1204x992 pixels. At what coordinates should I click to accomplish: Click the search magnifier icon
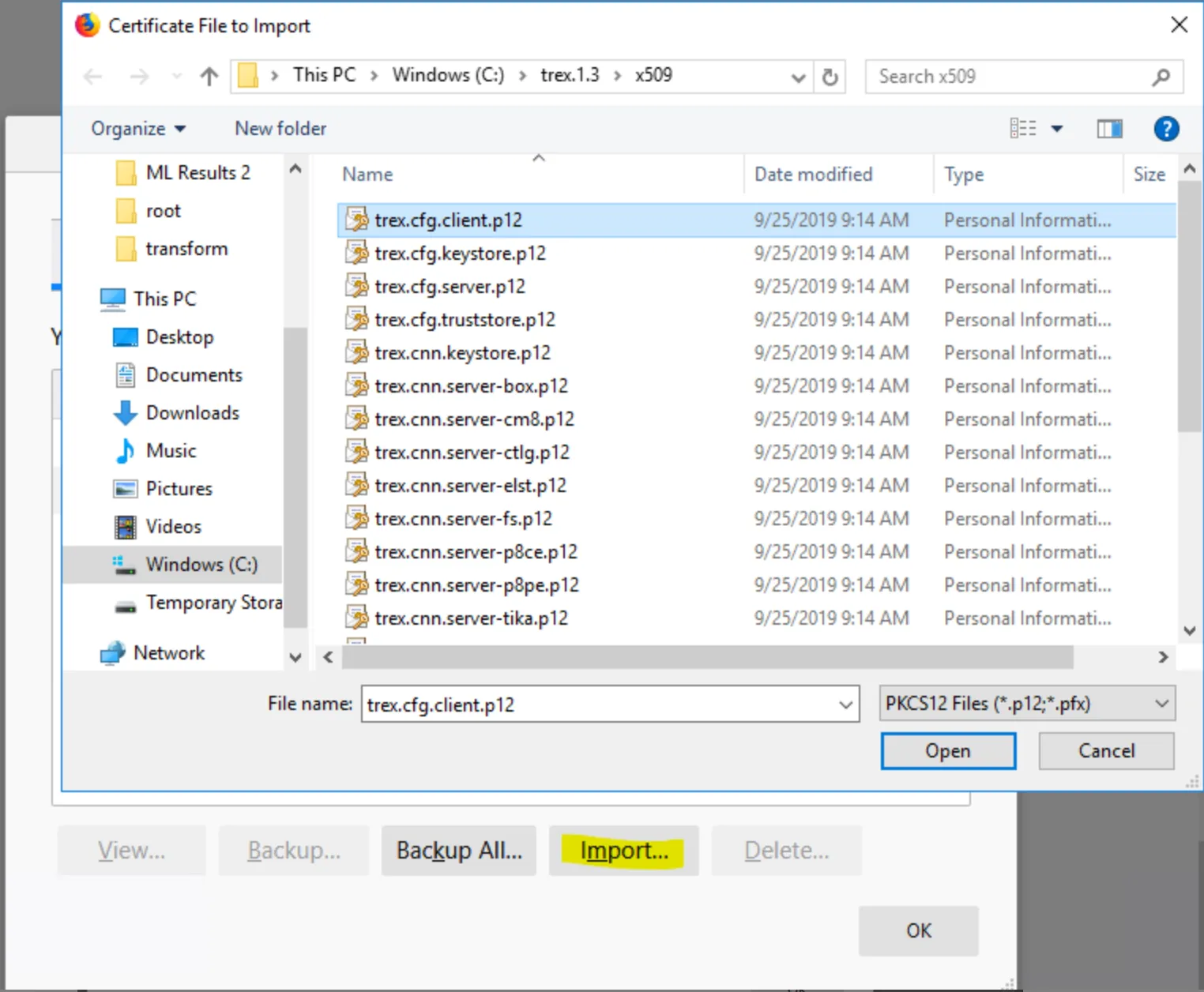pos(1161,77)
